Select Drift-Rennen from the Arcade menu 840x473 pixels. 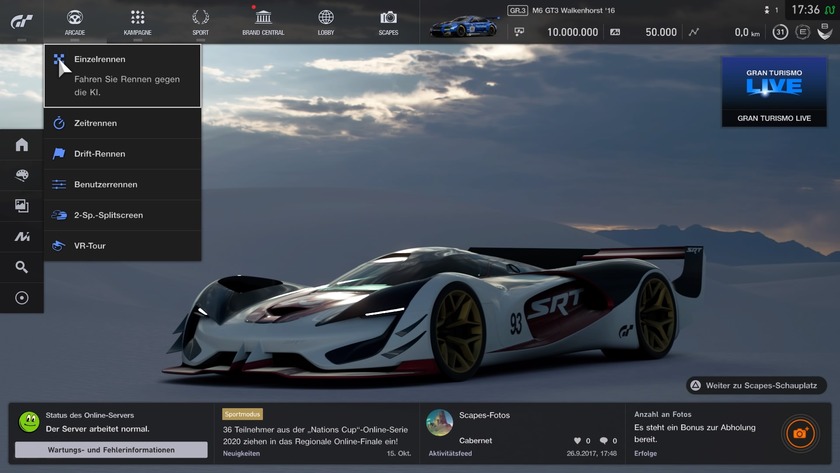pyautogui.click(x=123, y=154)
